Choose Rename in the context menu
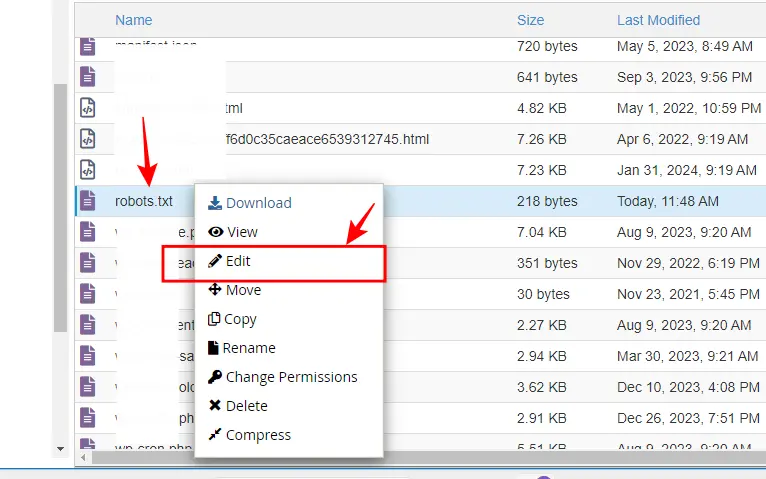Viewport: 766px width, 479px height. pos(241,348)
